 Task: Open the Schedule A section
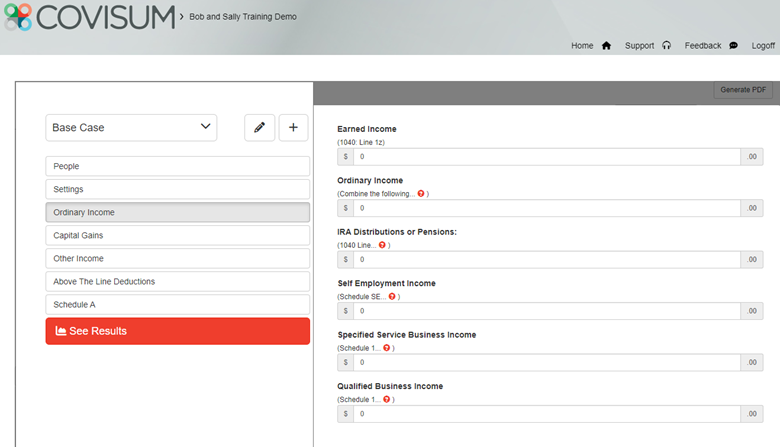point(177,305)
